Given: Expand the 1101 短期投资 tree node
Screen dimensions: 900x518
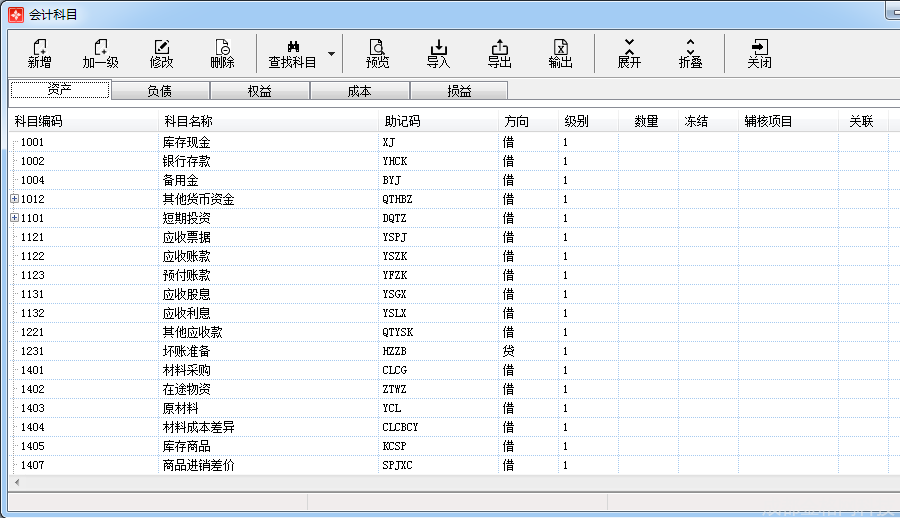Looking at the screenshot, I should point(14,218).
